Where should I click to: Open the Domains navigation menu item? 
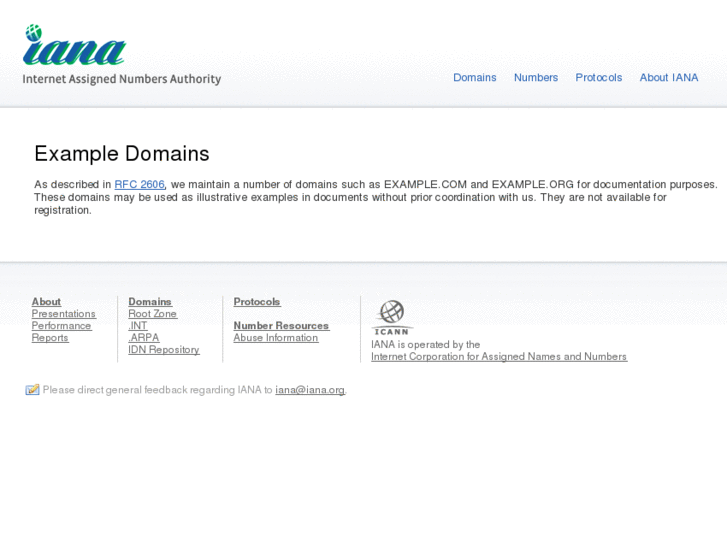click(475, 77)
